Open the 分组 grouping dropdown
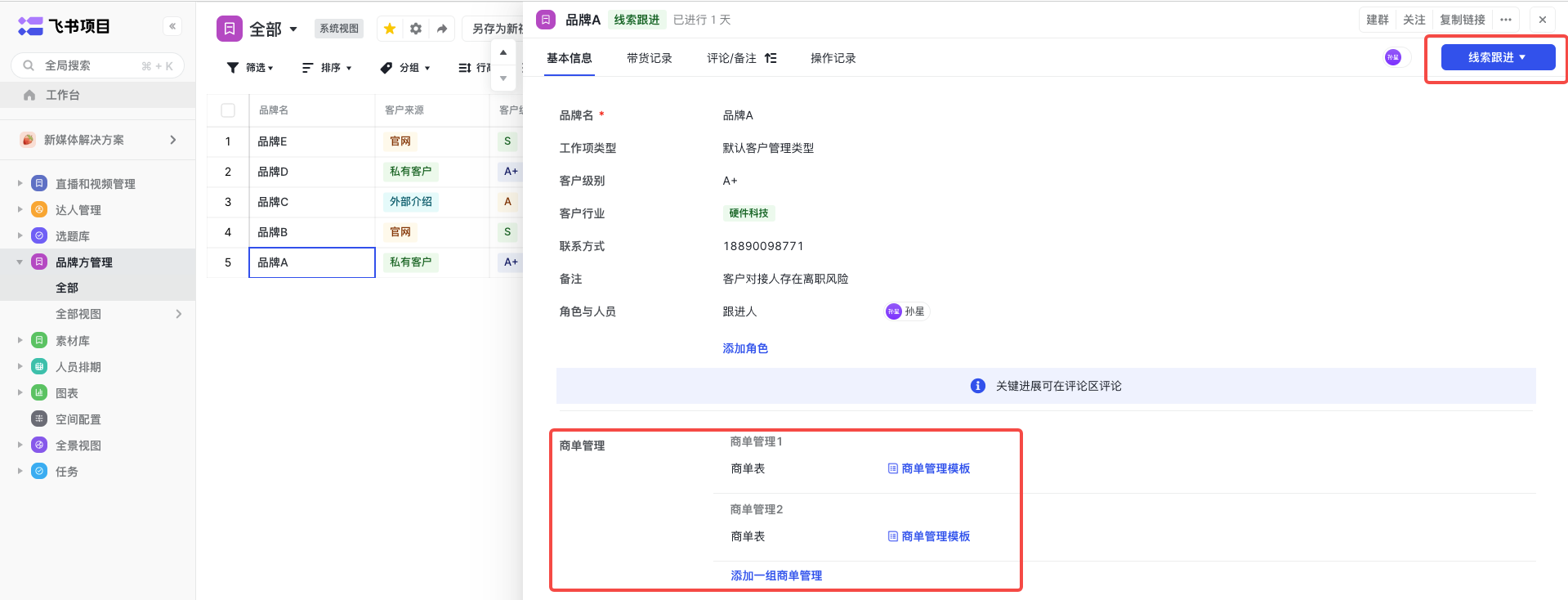 pyautogui.click(x=405, y=68)
